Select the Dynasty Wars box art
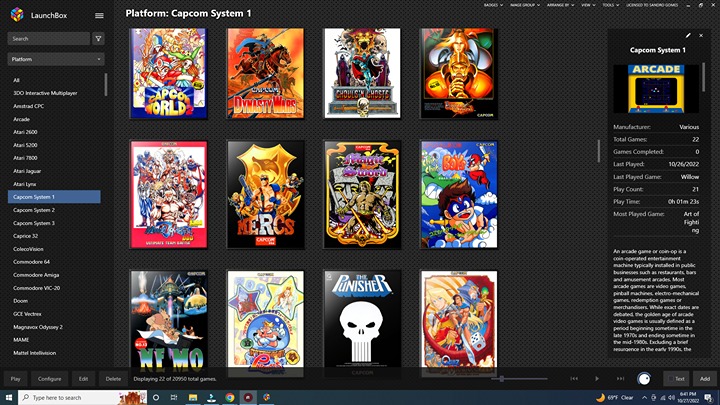720x405 pixels. 265,73
